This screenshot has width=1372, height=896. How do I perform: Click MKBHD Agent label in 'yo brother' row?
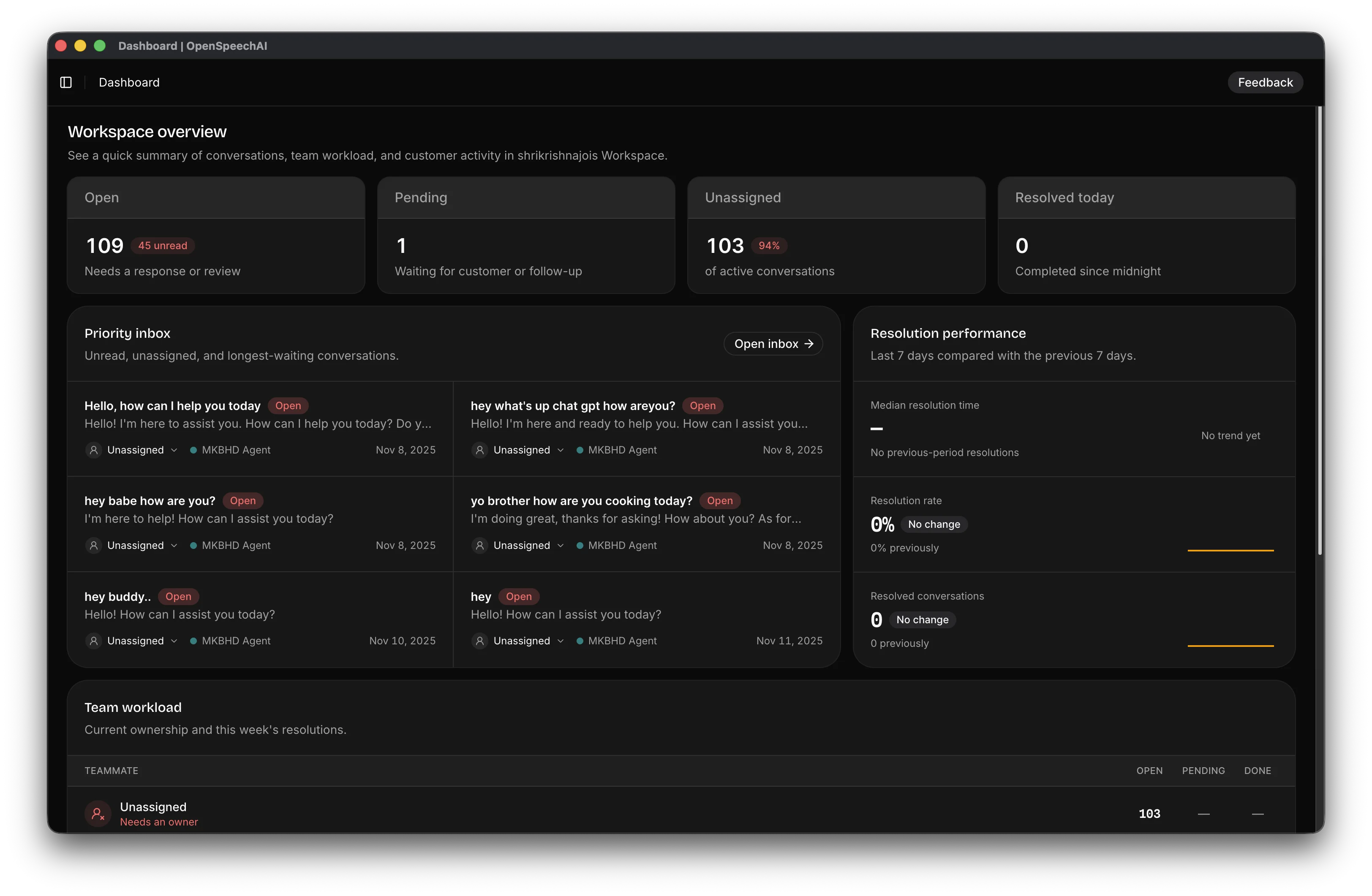pos(622,545)
